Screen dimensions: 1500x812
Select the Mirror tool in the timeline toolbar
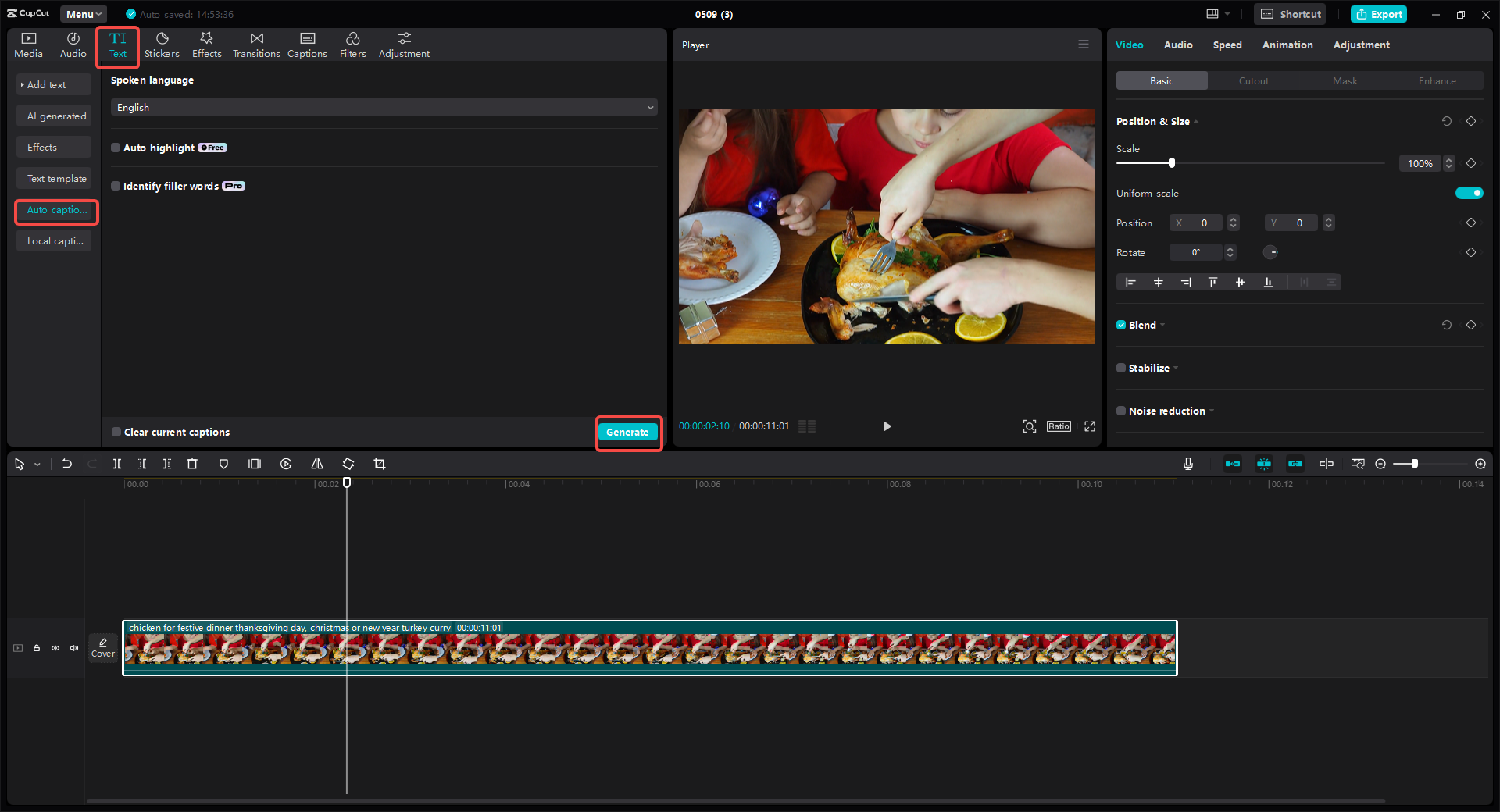click(316, 464)
